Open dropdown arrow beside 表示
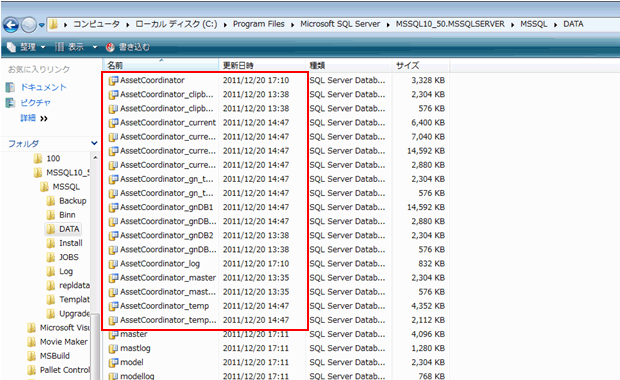 point(95,47)
